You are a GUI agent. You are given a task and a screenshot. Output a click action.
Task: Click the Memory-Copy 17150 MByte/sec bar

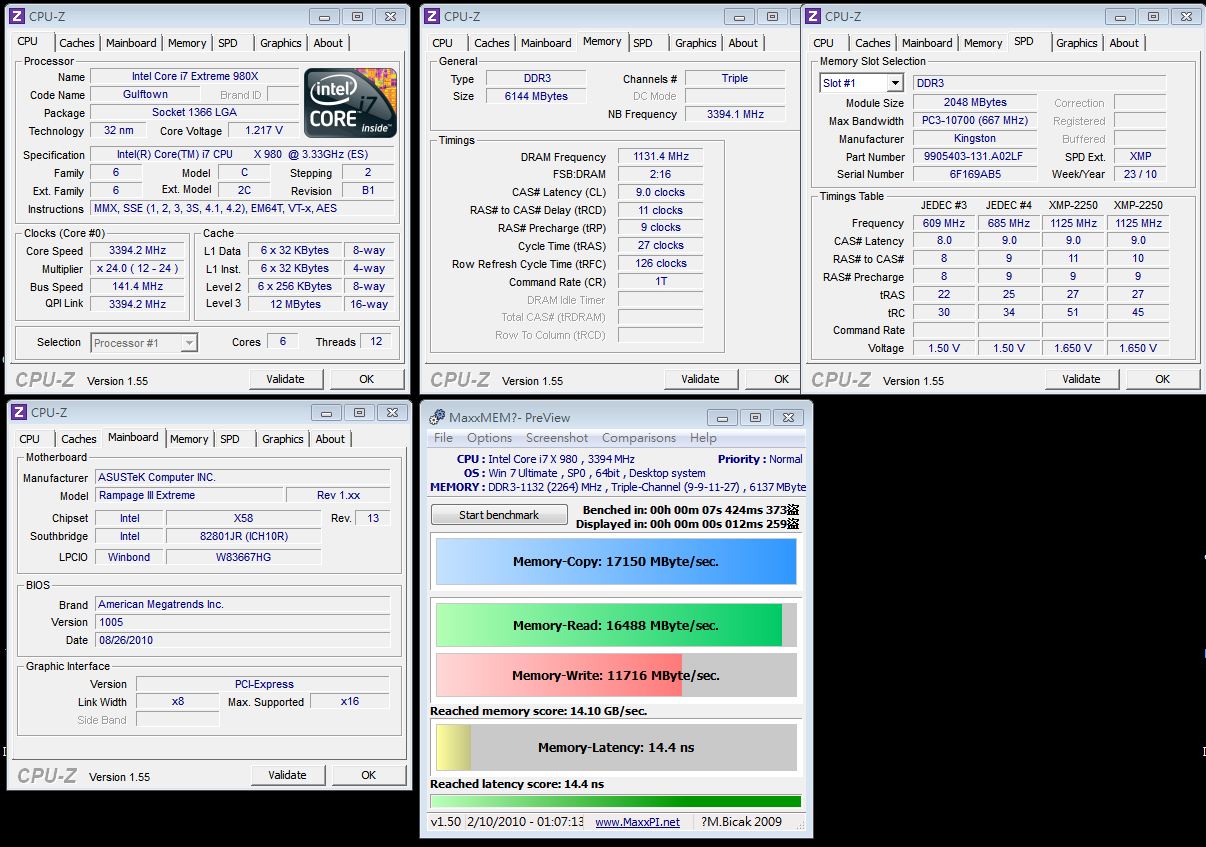coord(616,561)
